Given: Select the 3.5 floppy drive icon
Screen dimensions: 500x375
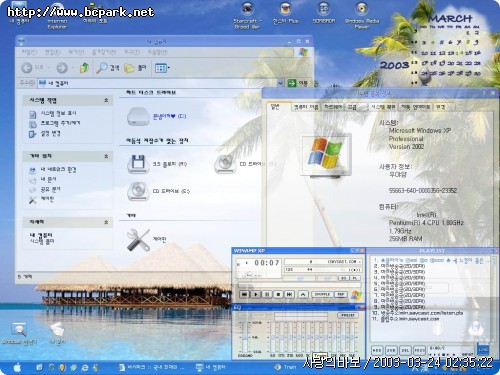Looking at the screenshot, I should pyautogui.click(x=138, y=164).
